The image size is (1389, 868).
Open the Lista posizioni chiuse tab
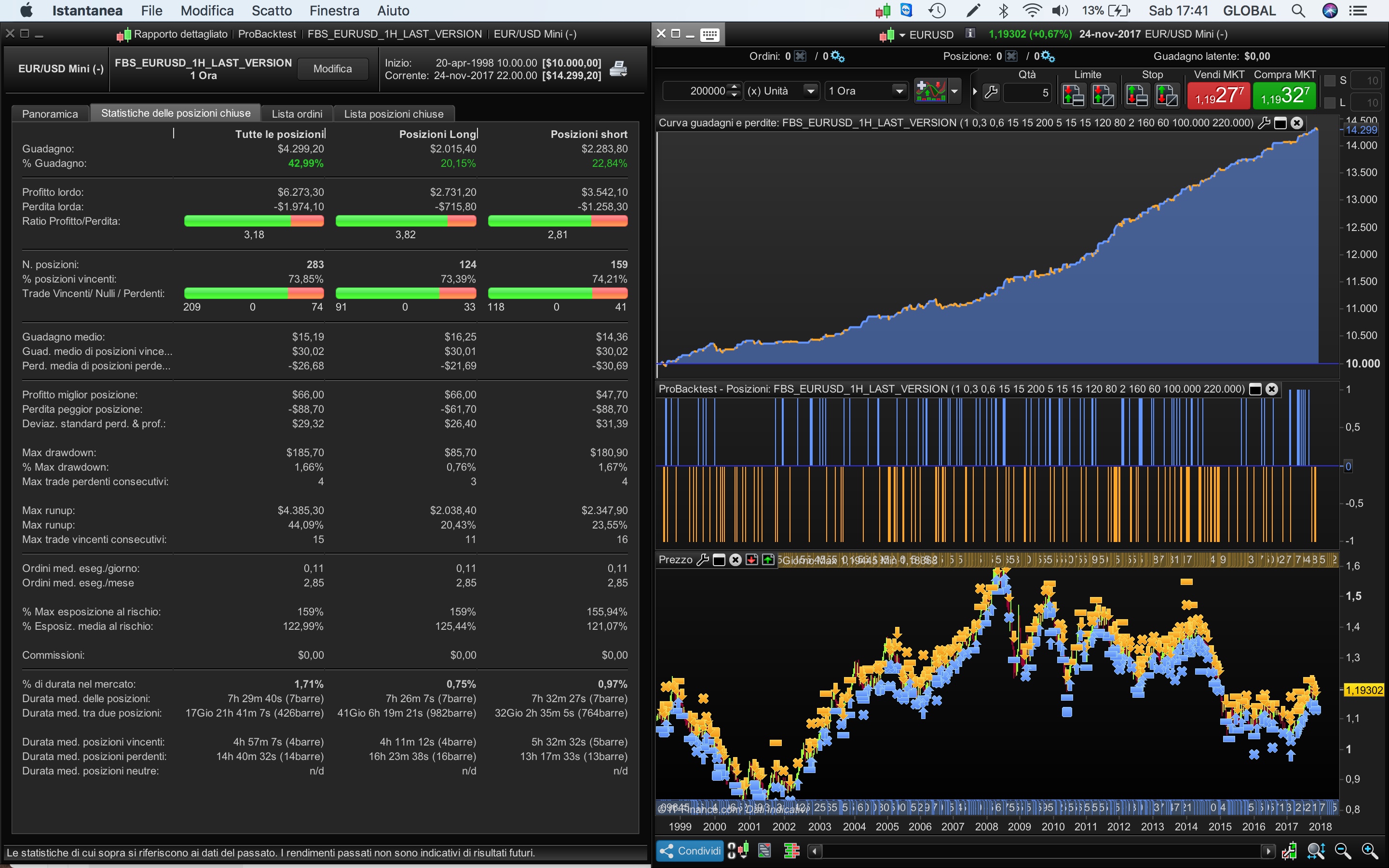(393, 114)
